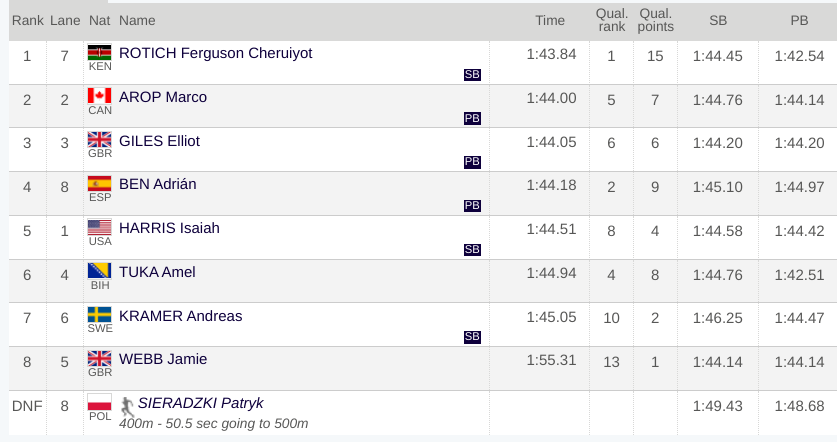
Task: Open WEBB Jamie's athlete profile
Action: [163, 359]
